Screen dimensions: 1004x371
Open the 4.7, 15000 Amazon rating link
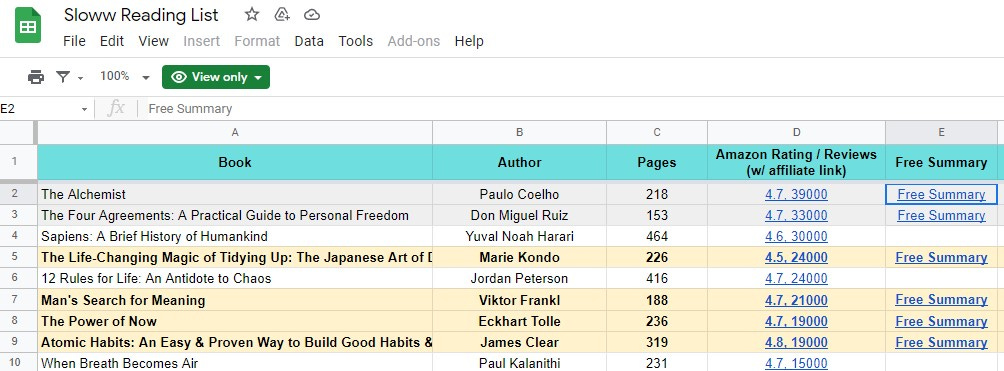tap(796, 363)
